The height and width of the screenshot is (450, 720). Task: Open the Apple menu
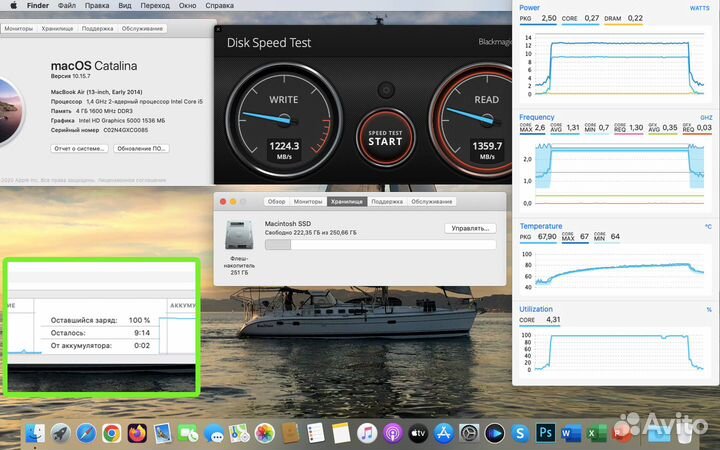click(13, 6)
